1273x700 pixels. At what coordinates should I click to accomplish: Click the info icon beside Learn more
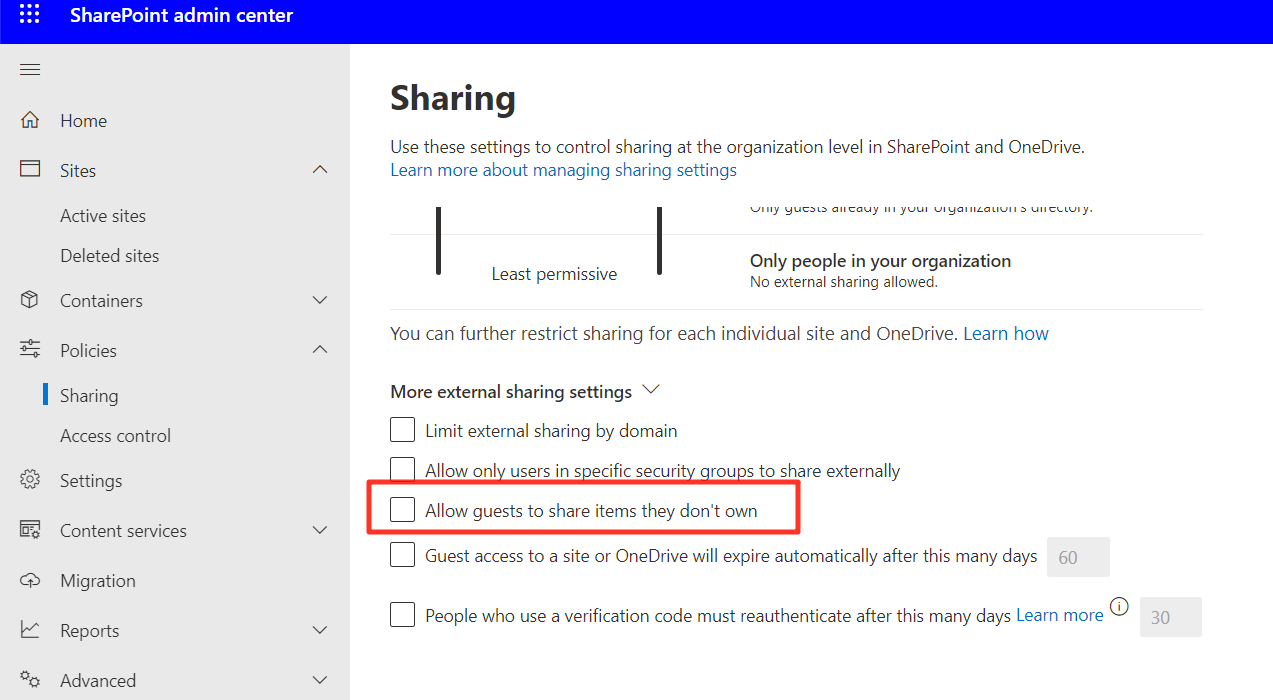coord(1119,606)
